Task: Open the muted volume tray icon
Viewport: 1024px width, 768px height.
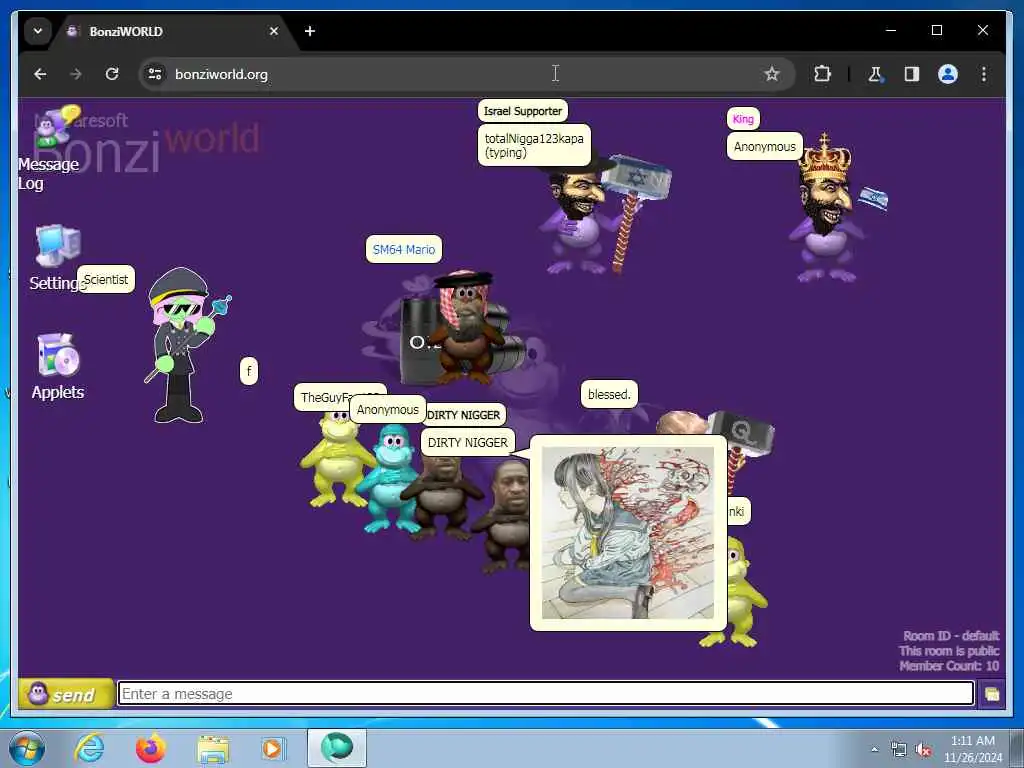Action: coord(923,750)
